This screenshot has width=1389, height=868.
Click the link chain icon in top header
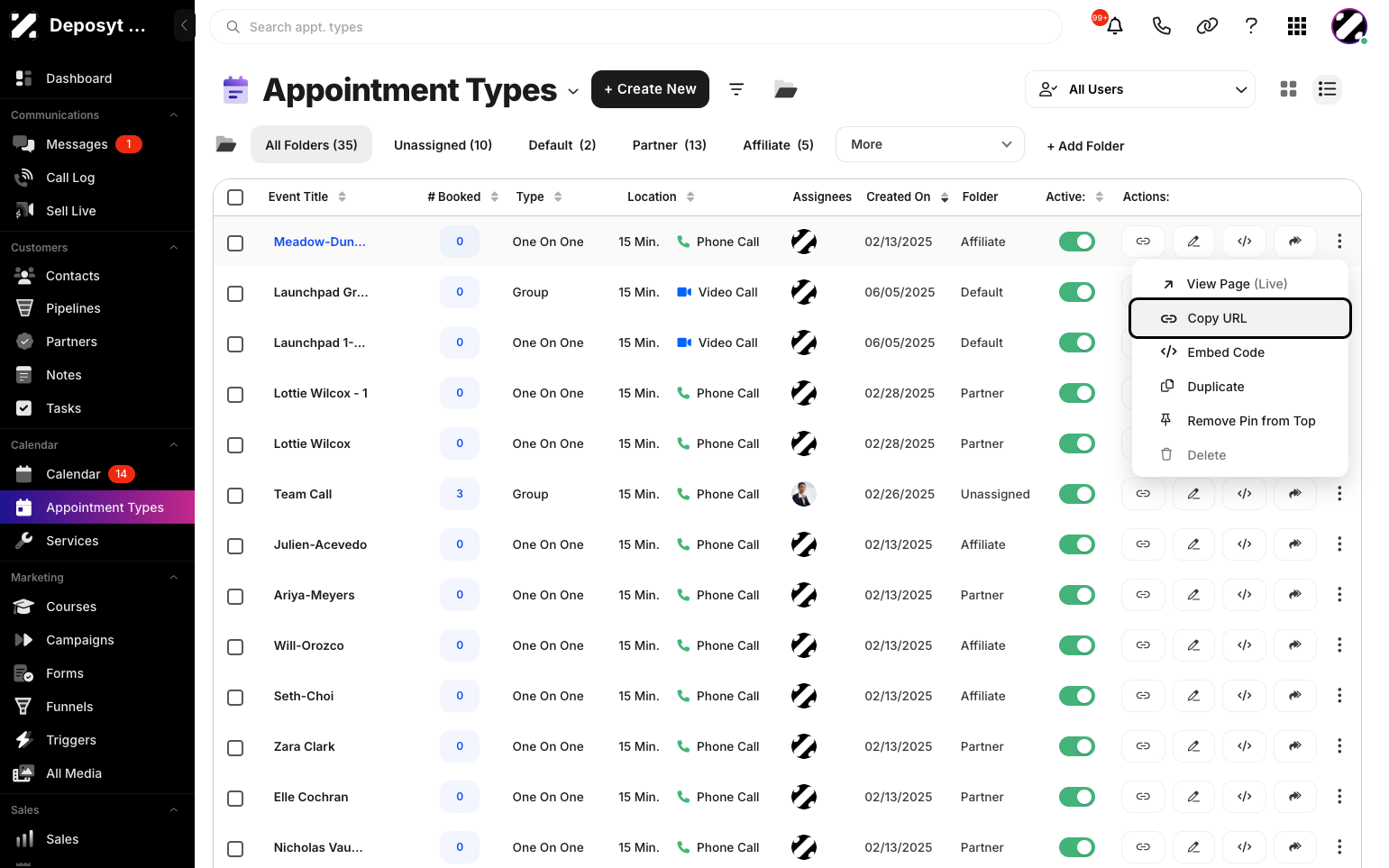(x=1207, y=26)
